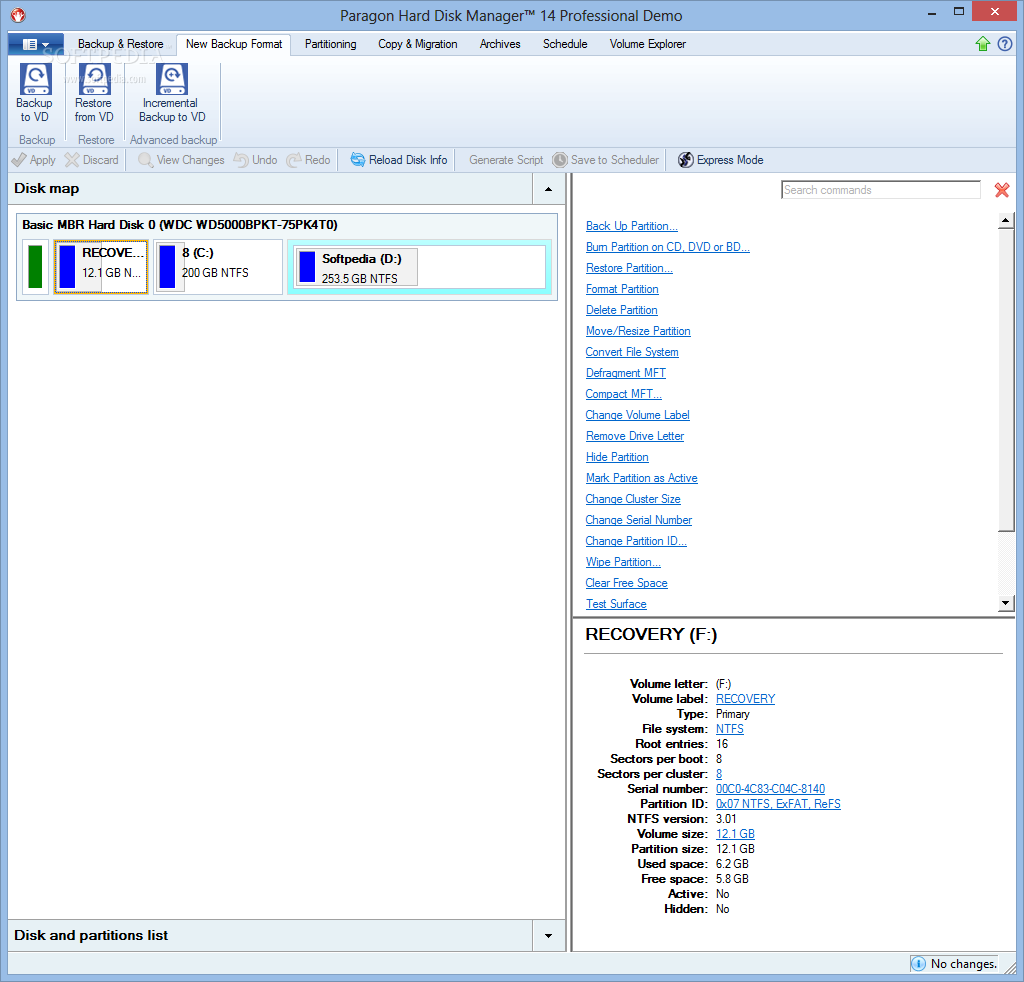Click the Paragon app icon in the title bar
1024x982 pixels.
[x=18, y=14]
